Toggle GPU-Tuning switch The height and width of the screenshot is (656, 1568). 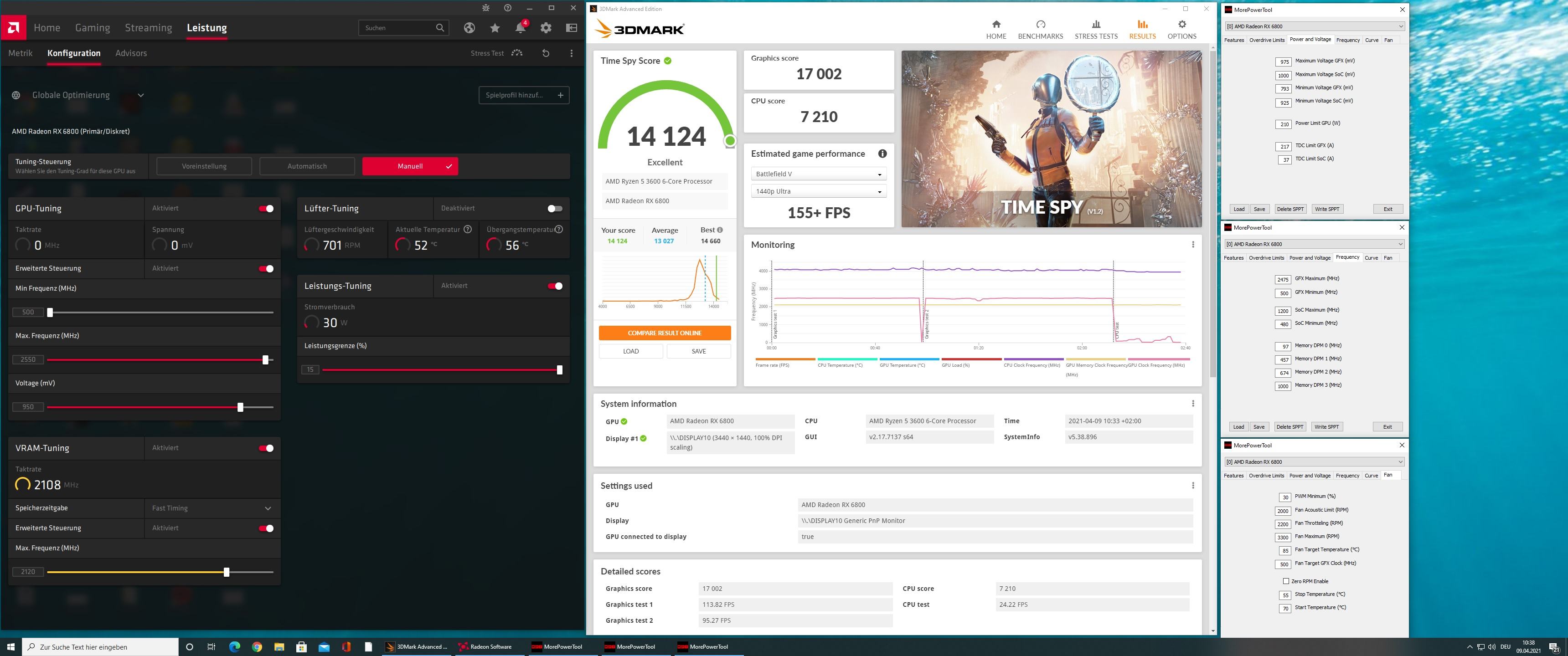(x=266, y=209)
